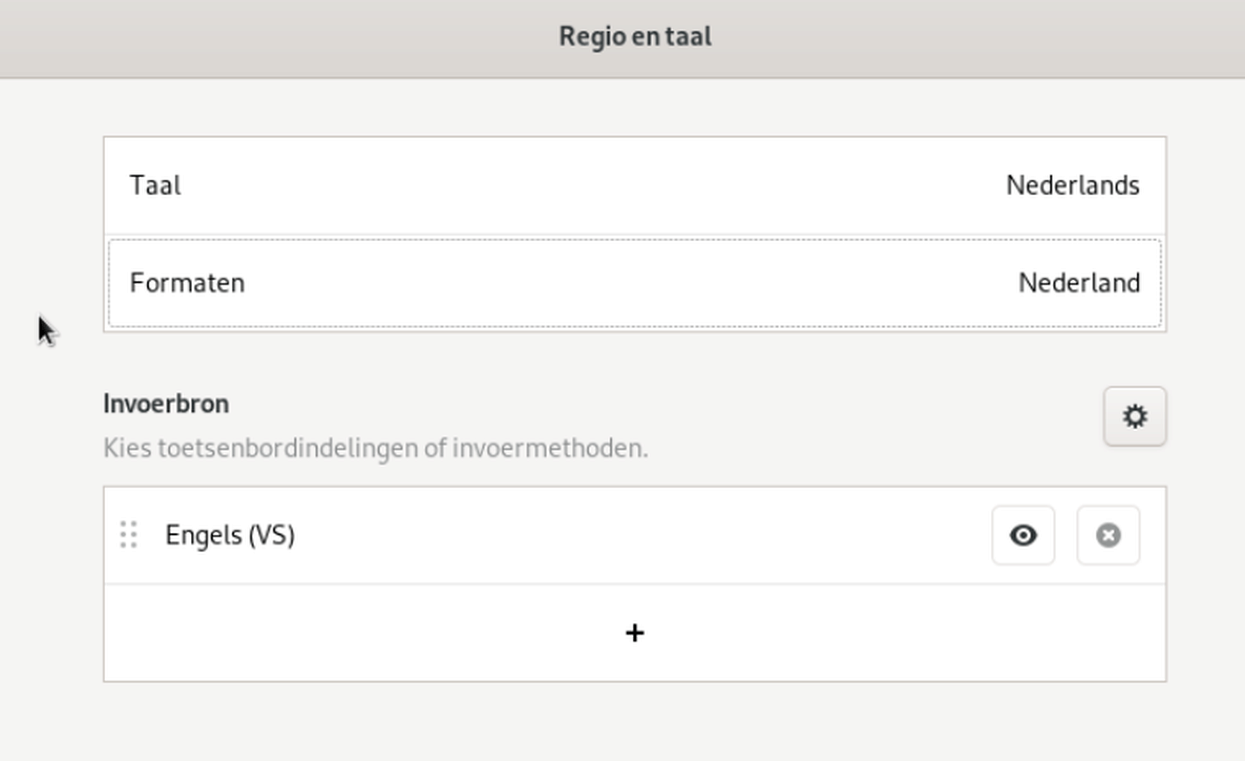Click the Formaten label text
Image resolution: width=1245 pixels, height=761 pixels.
point(187,283)
